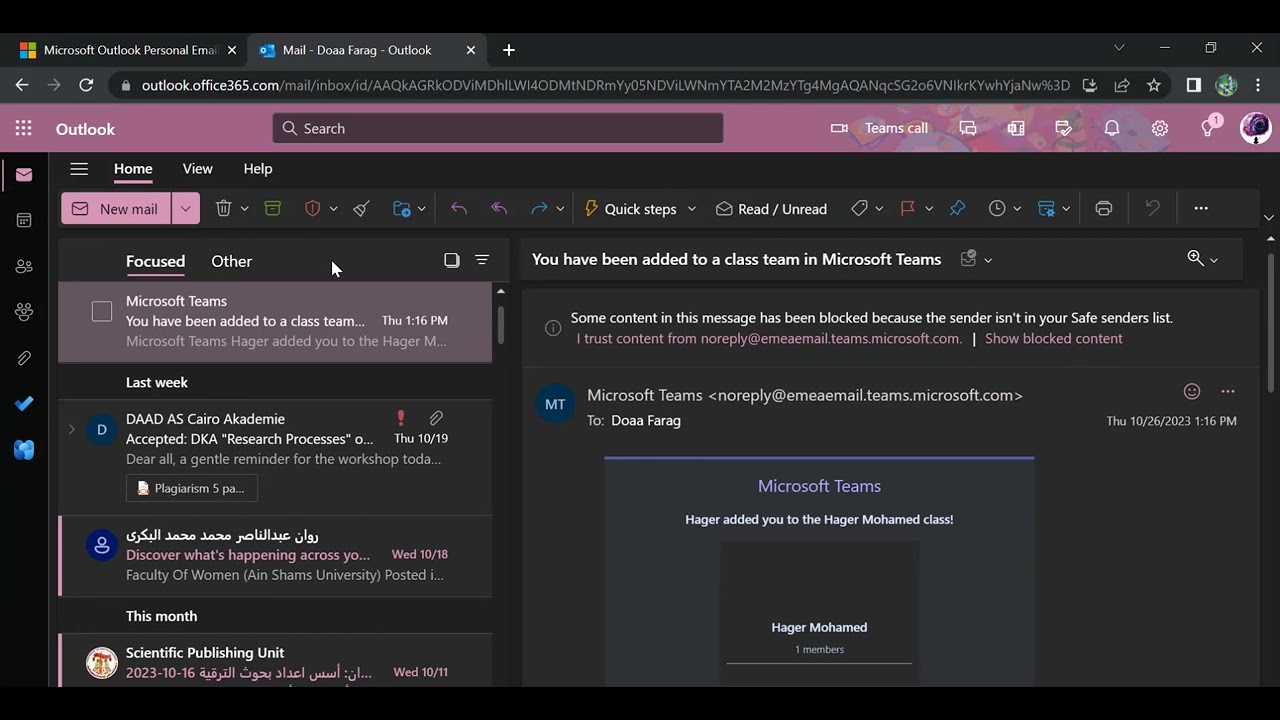Start a Teams call

tap(880, 128)
